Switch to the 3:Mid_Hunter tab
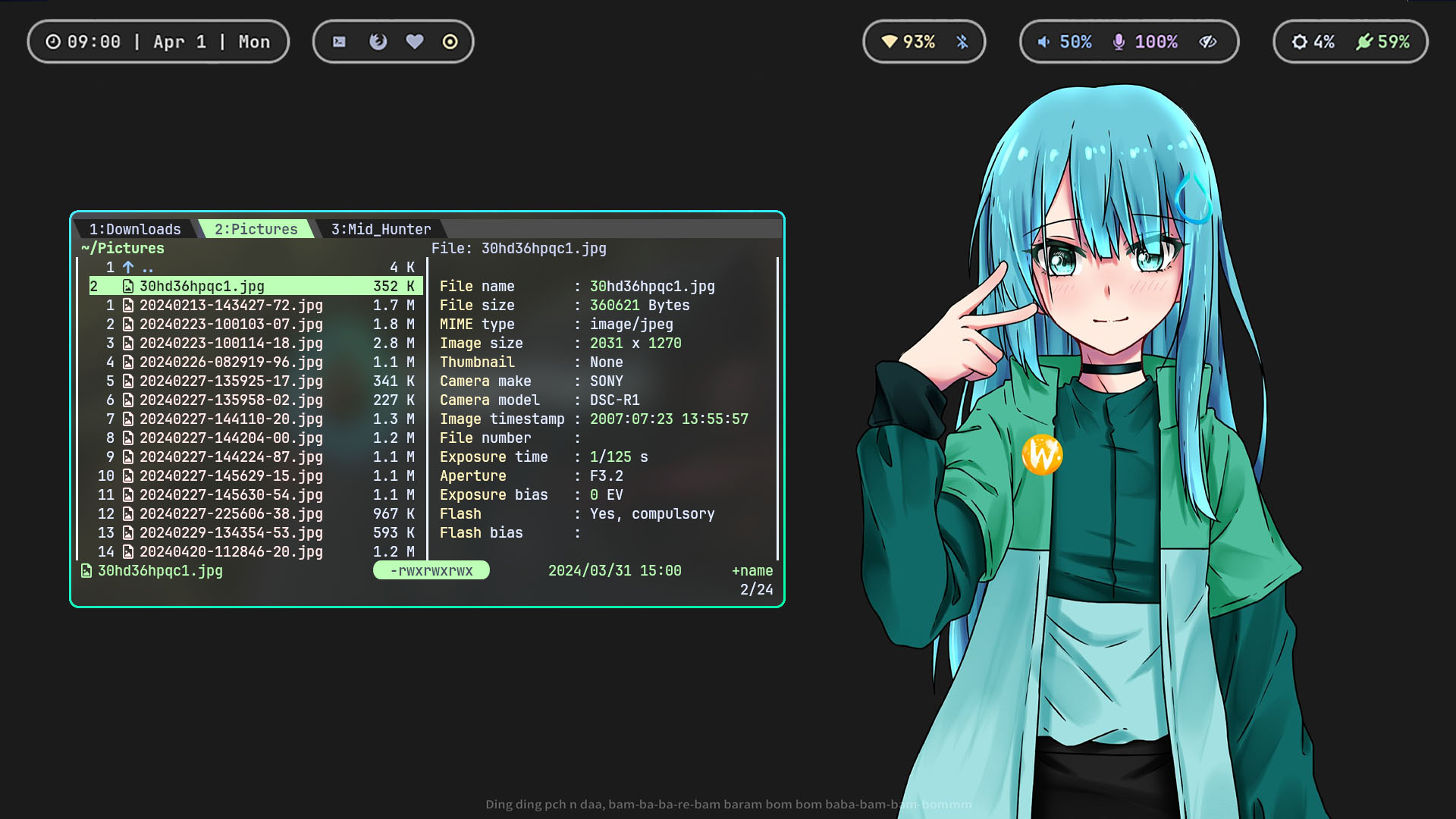This screenshot has height=819, width=1456. [381, 229]
